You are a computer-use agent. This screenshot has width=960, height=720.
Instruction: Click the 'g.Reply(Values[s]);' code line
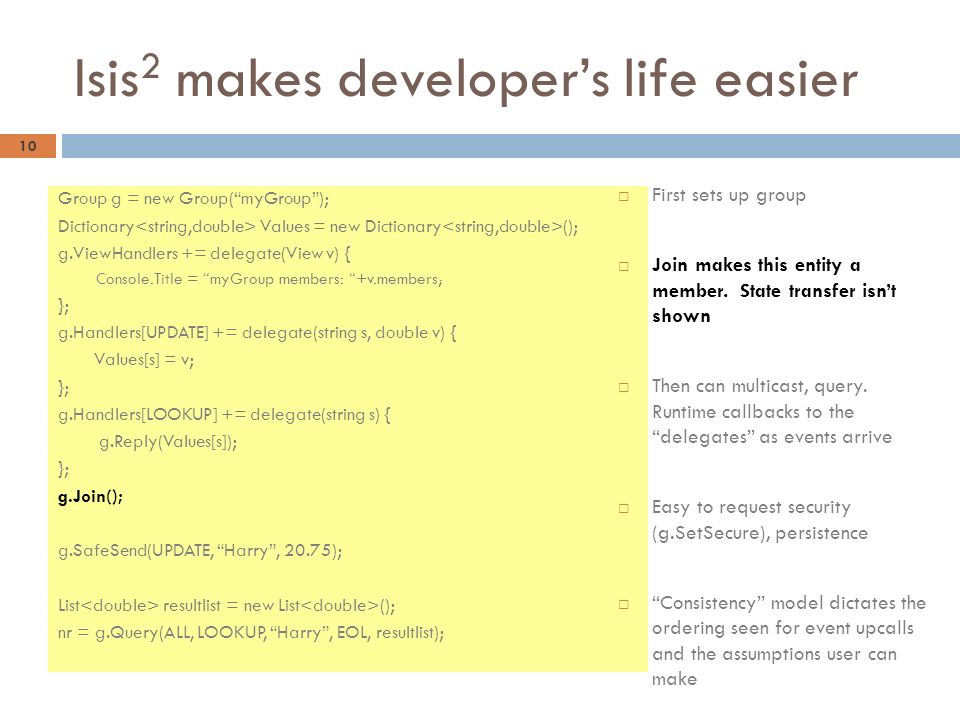pos(168,442)
